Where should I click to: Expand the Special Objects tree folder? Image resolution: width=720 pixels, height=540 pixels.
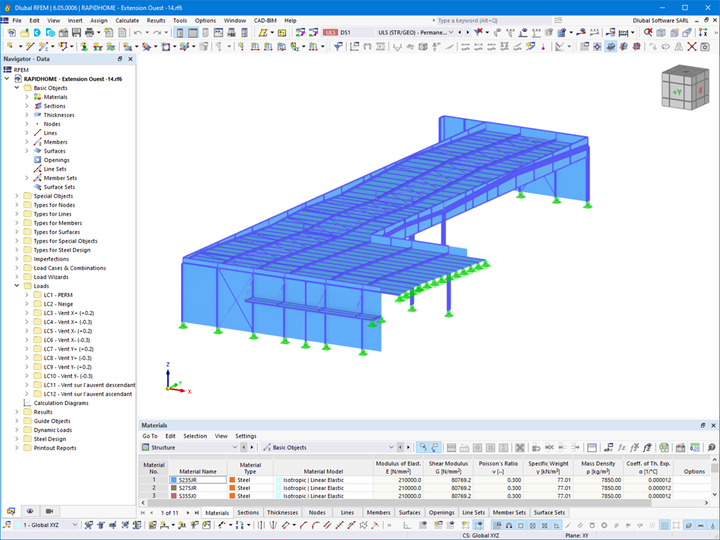[17, 196]
